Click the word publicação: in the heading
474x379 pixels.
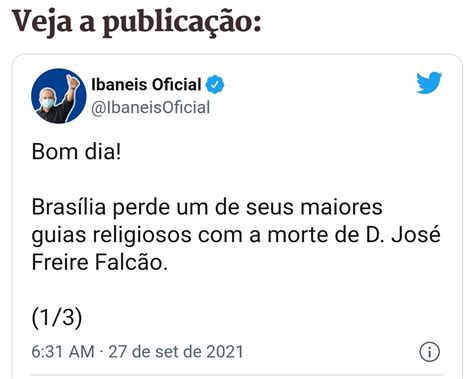pos(182,23)
